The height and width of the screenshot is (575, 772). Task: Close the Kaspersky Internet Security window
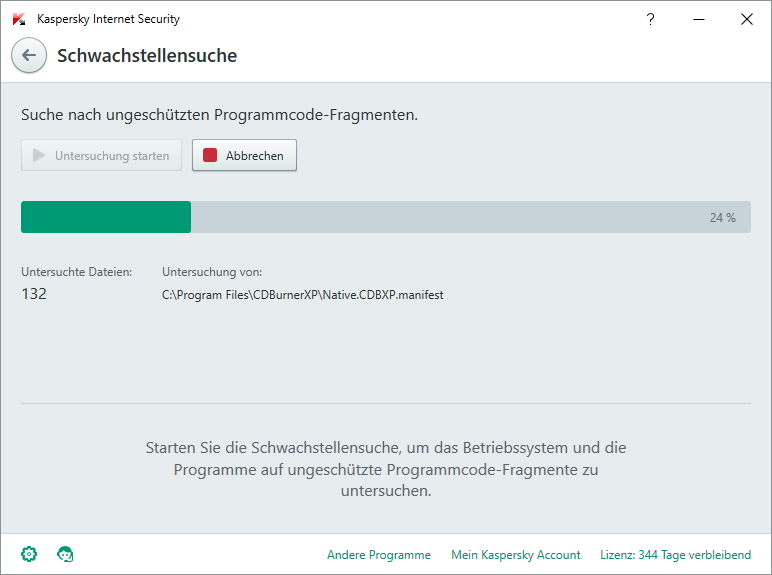(747, 19)
